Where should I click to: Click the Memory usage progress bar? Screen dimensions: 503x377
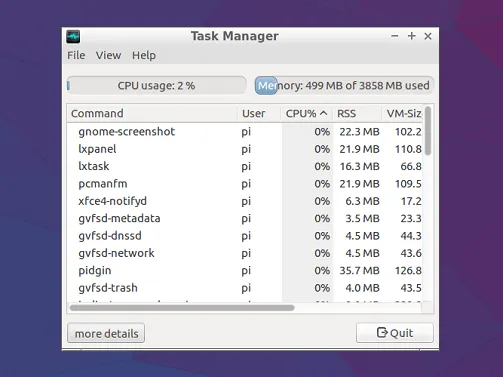coord(344,86)
